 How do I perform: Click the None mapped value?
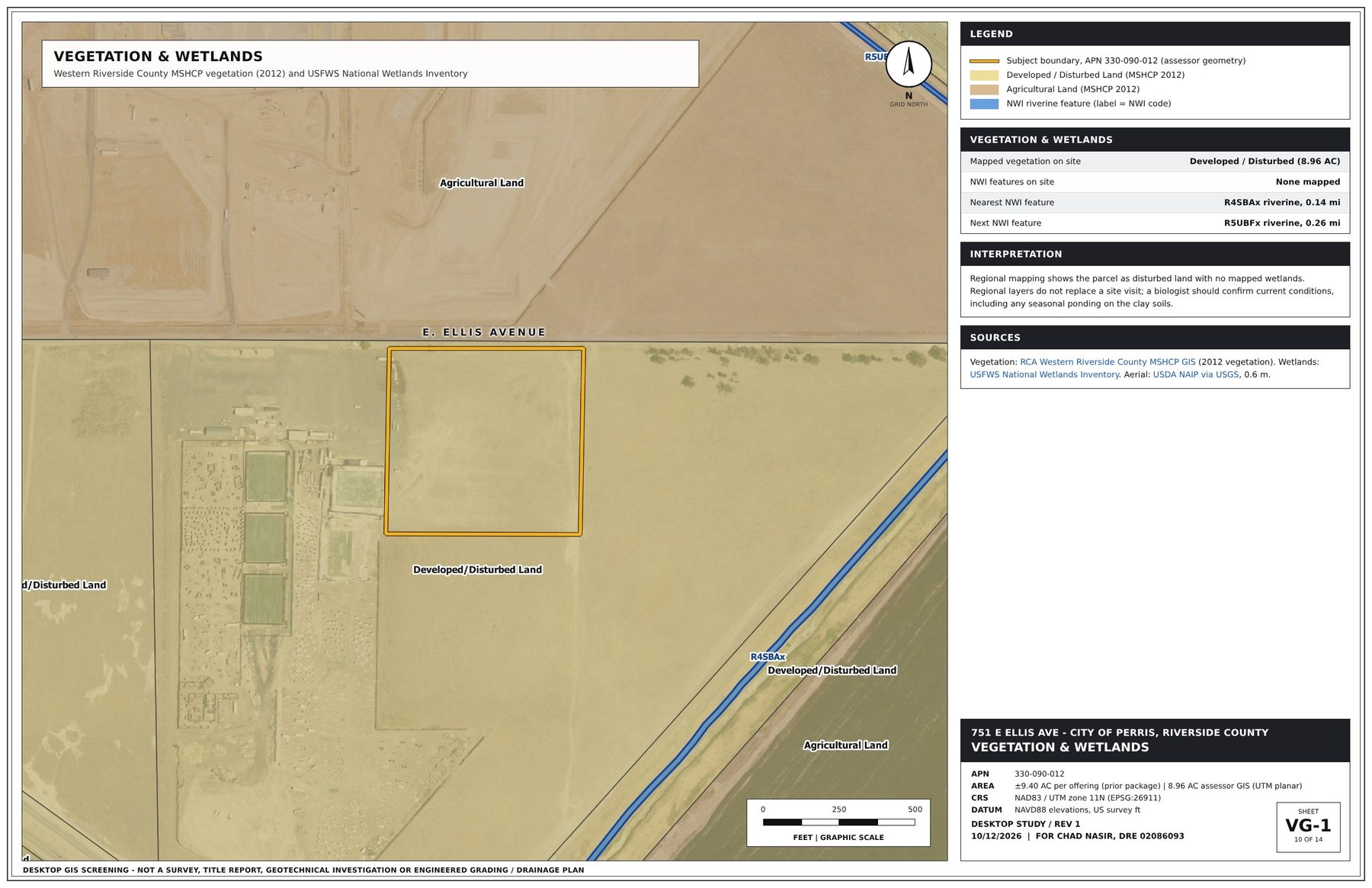(1308, 181)
